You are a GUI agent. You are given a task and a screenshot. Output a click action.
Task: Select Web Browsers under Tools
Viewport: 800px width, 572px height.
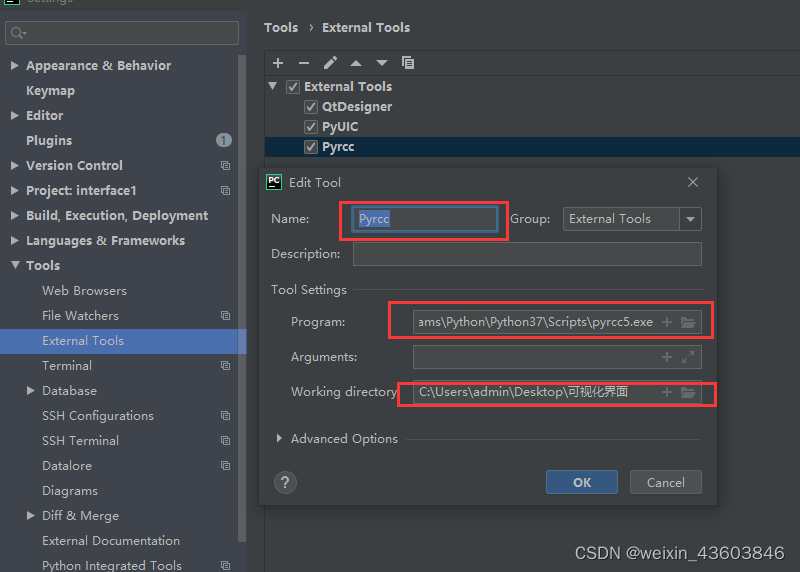coord(84,291)
